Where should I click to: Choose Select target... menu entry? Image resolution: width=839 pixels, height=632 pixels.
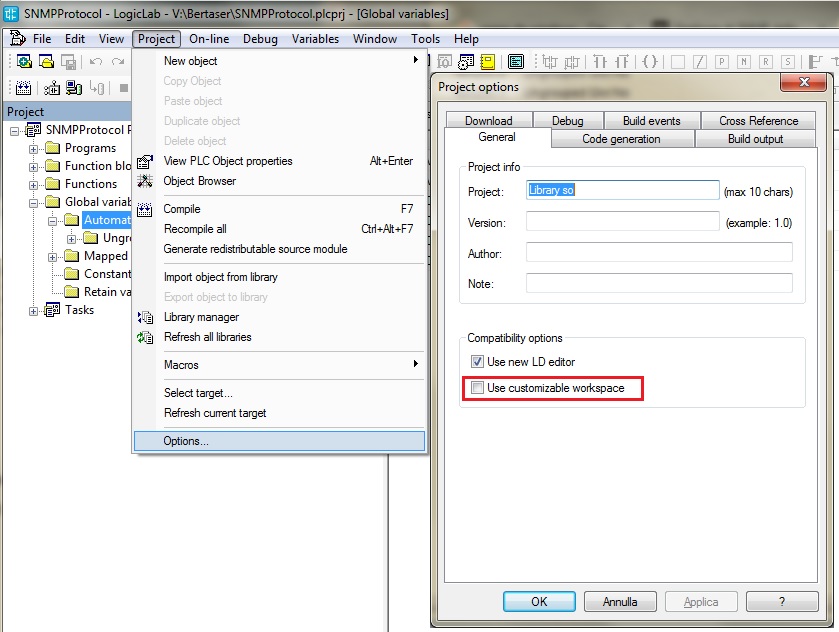[279, 393]
